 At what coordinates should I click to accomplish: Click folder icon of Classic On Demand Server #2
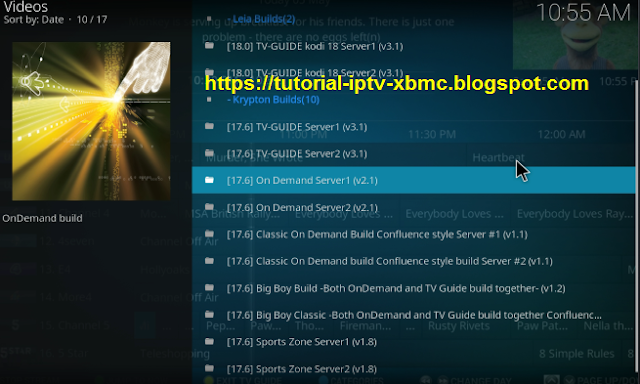(209, 260)
